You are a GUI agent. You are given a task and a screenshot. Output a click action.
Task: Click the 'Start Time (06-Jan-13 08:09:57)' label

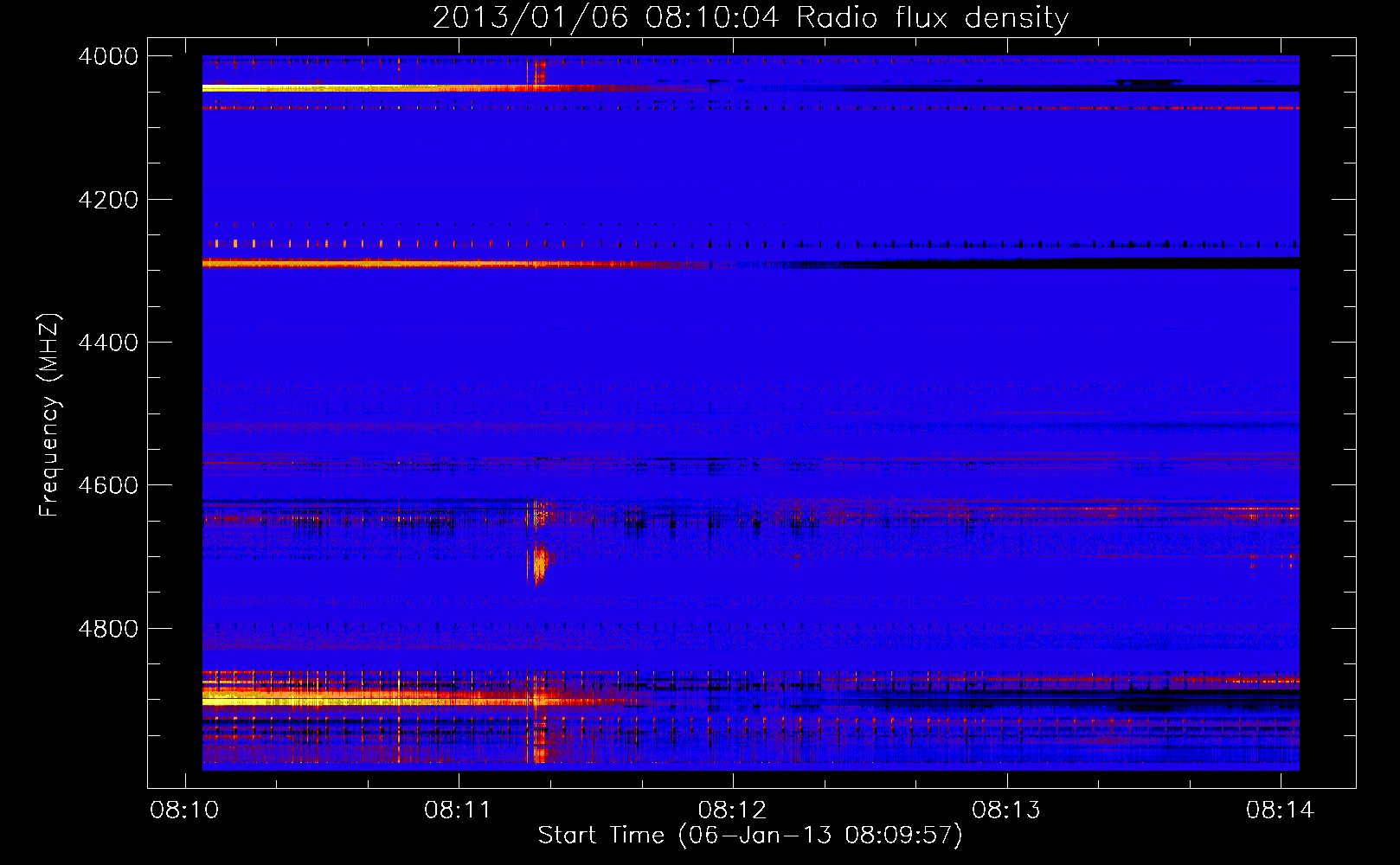[x=750, y=836]
